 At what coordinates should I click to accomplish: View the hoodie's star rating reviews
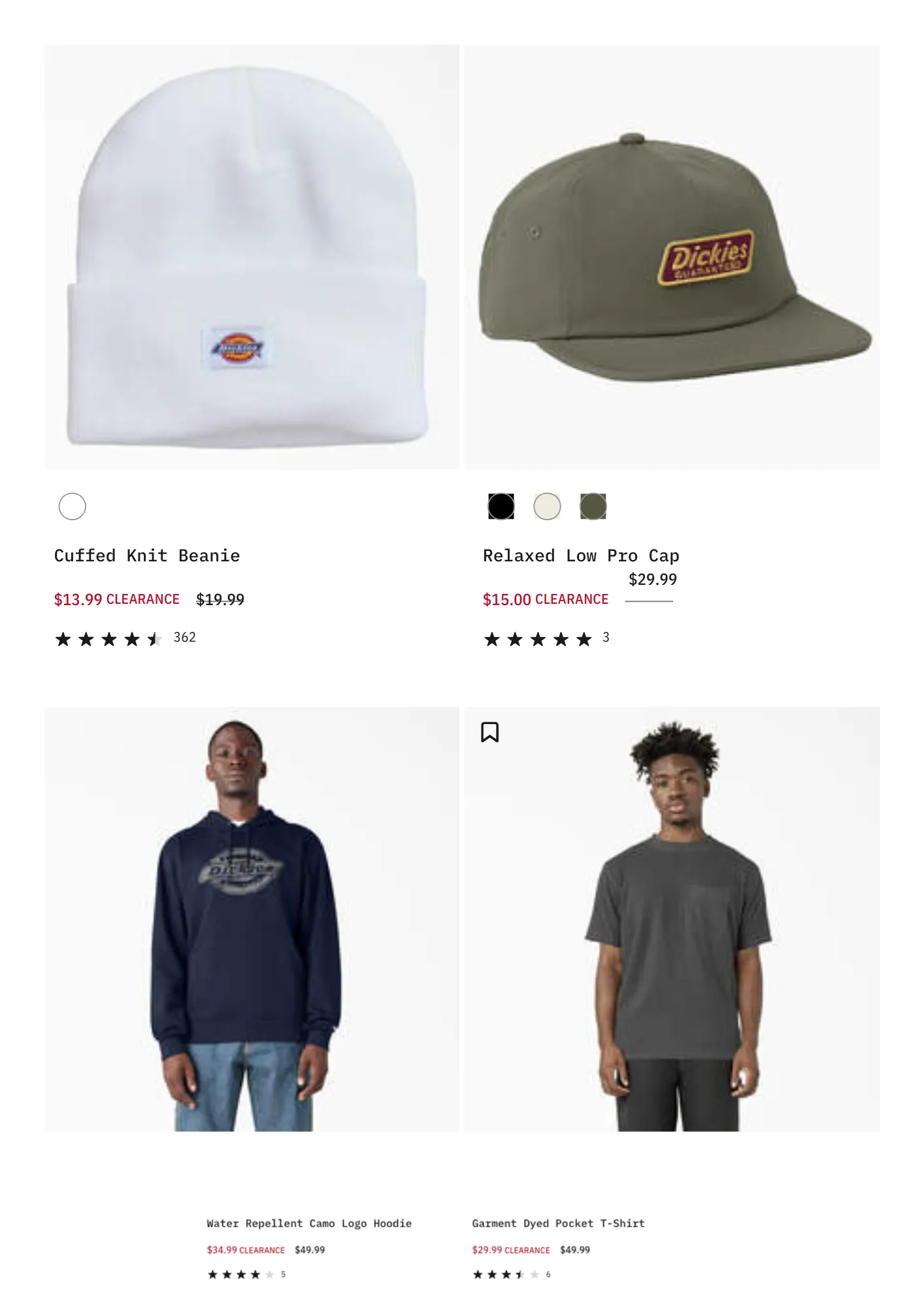(x=246, y=1274)
